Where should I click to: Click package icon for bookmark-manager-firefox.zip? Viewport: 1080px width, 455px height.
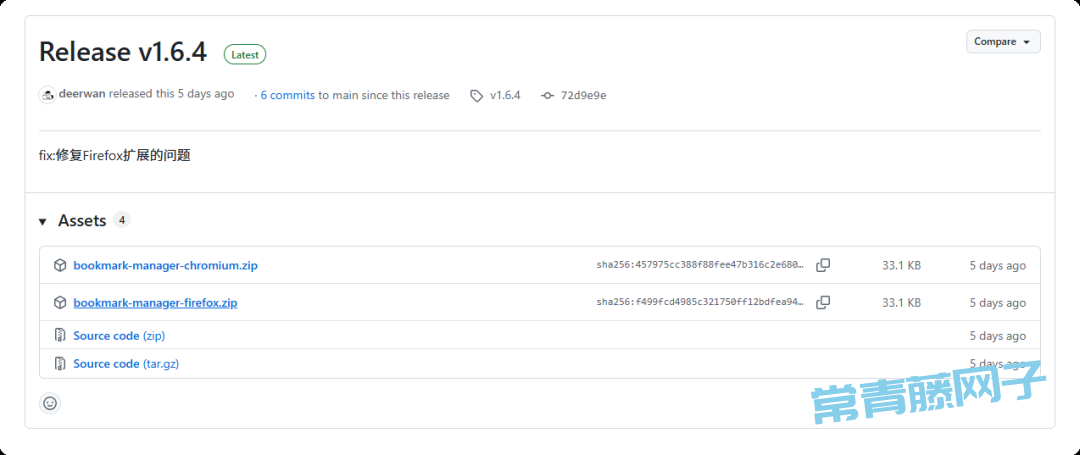(x=60, y=302)
